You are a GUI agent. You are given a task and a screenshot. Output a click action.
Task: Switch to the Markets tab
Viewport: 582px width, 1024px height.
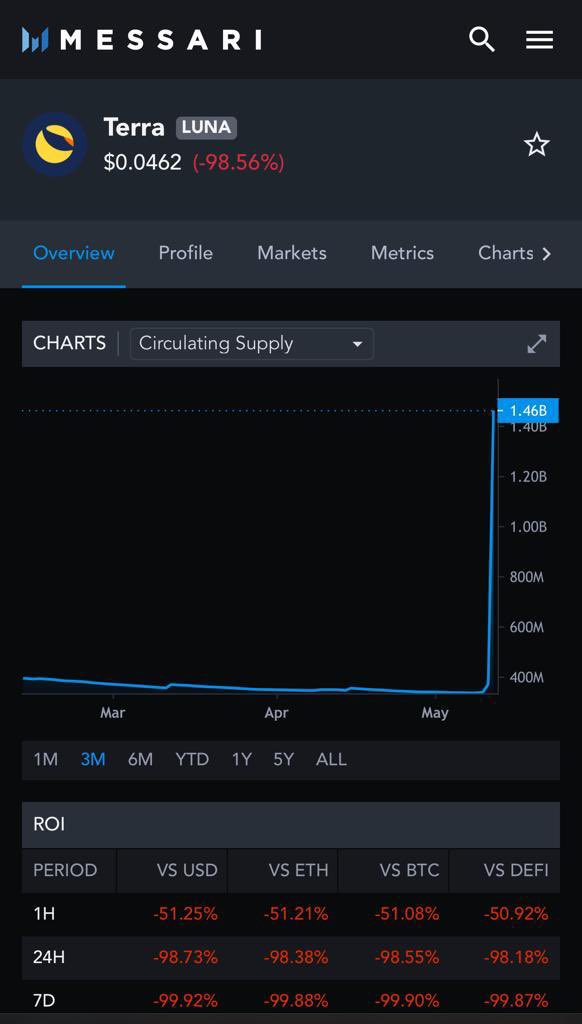click(292, 253)
